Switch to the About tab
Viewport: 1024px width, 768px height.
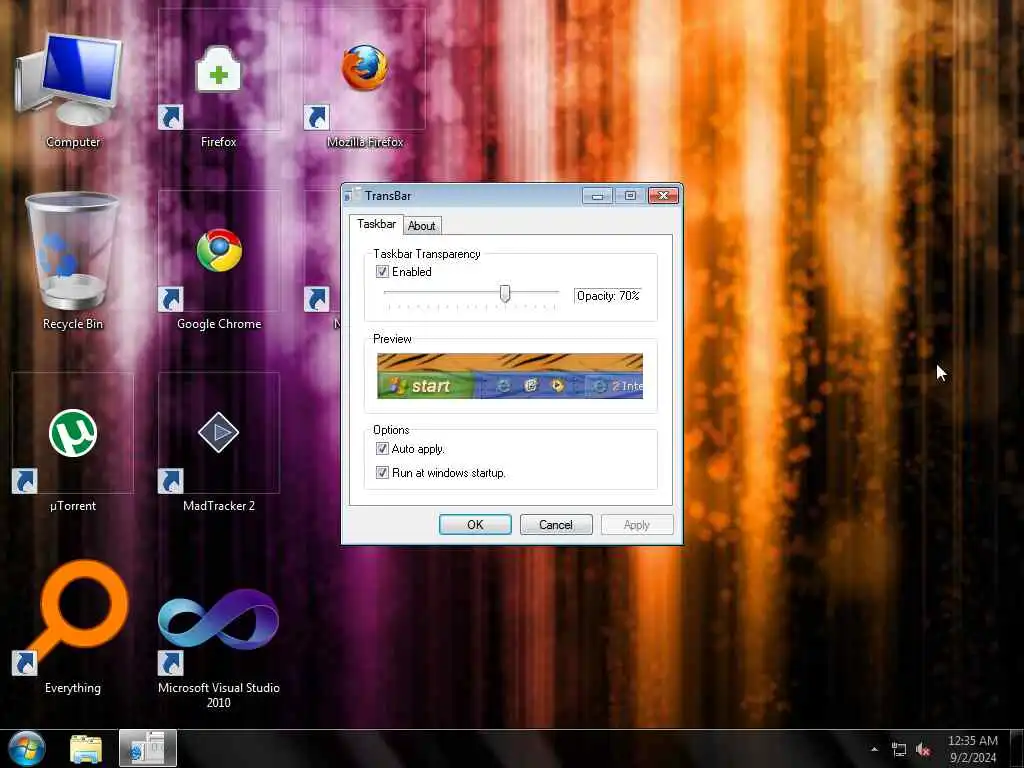pos(422,226)
